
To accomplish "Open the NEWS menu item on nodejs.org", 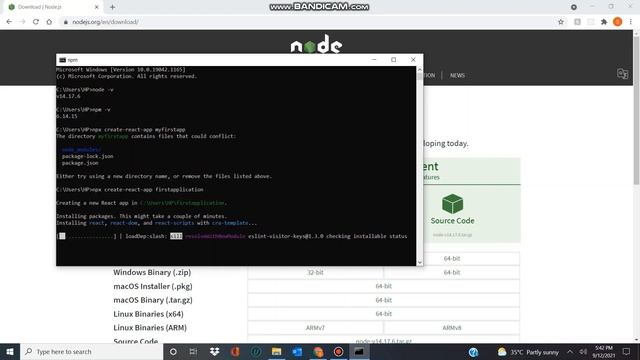I will [x=457, y=76].
